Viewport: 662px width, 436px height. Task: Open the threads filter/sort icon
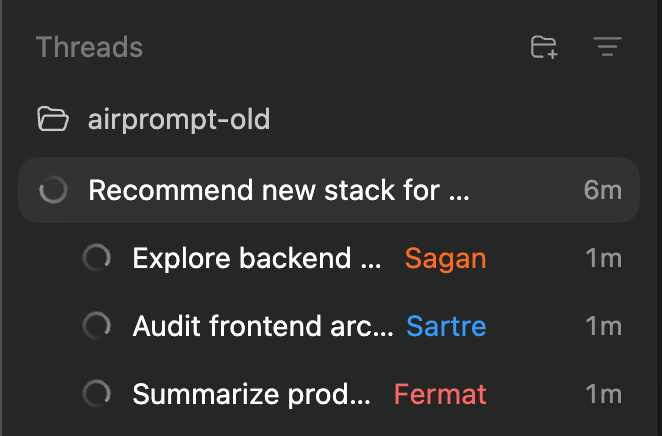pos(607,46)
